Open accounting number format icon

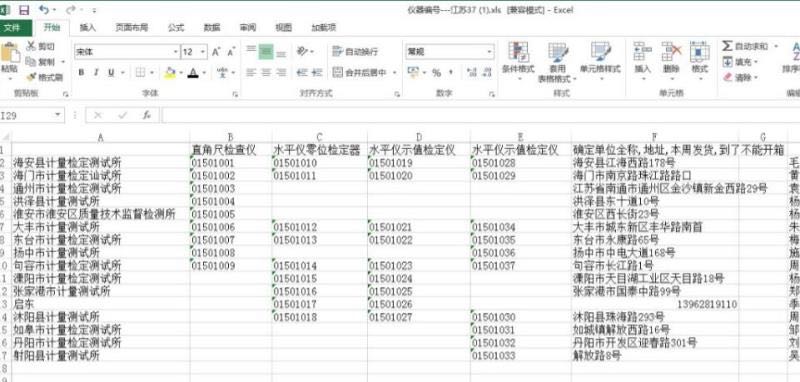(413, 73)
